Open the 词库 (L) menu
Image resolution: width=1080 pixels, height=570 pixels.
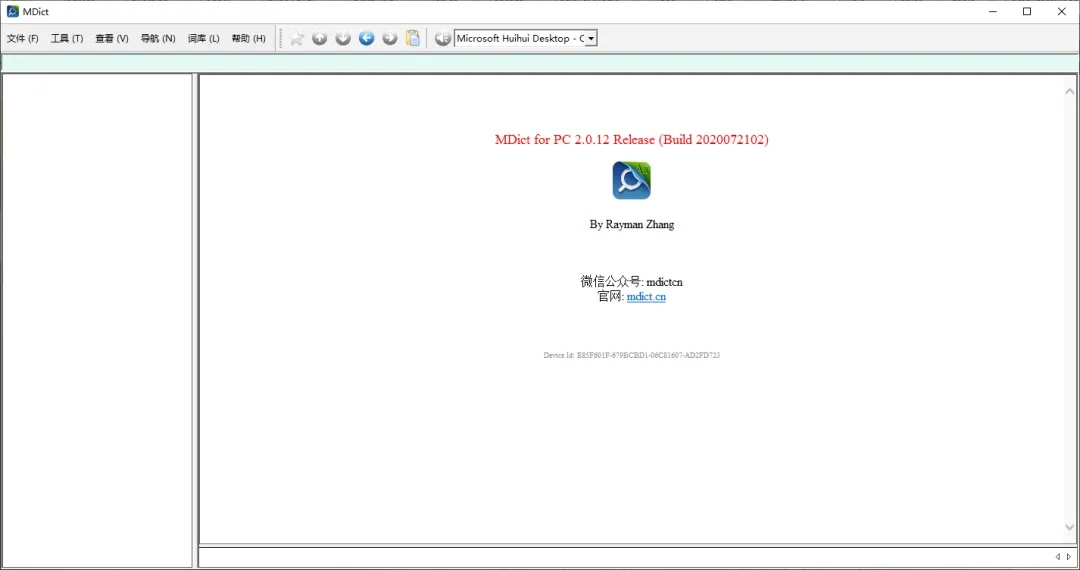coord(203,39)
